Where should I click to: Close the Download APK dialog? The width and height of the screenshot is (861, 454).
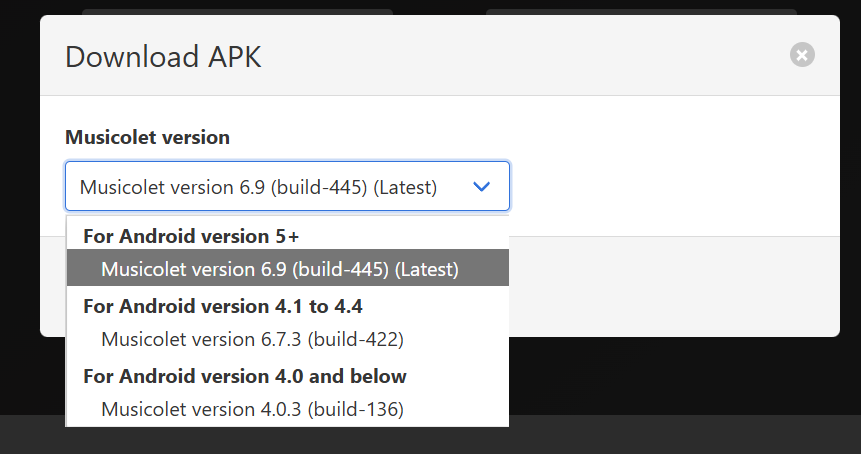point(802,55)
